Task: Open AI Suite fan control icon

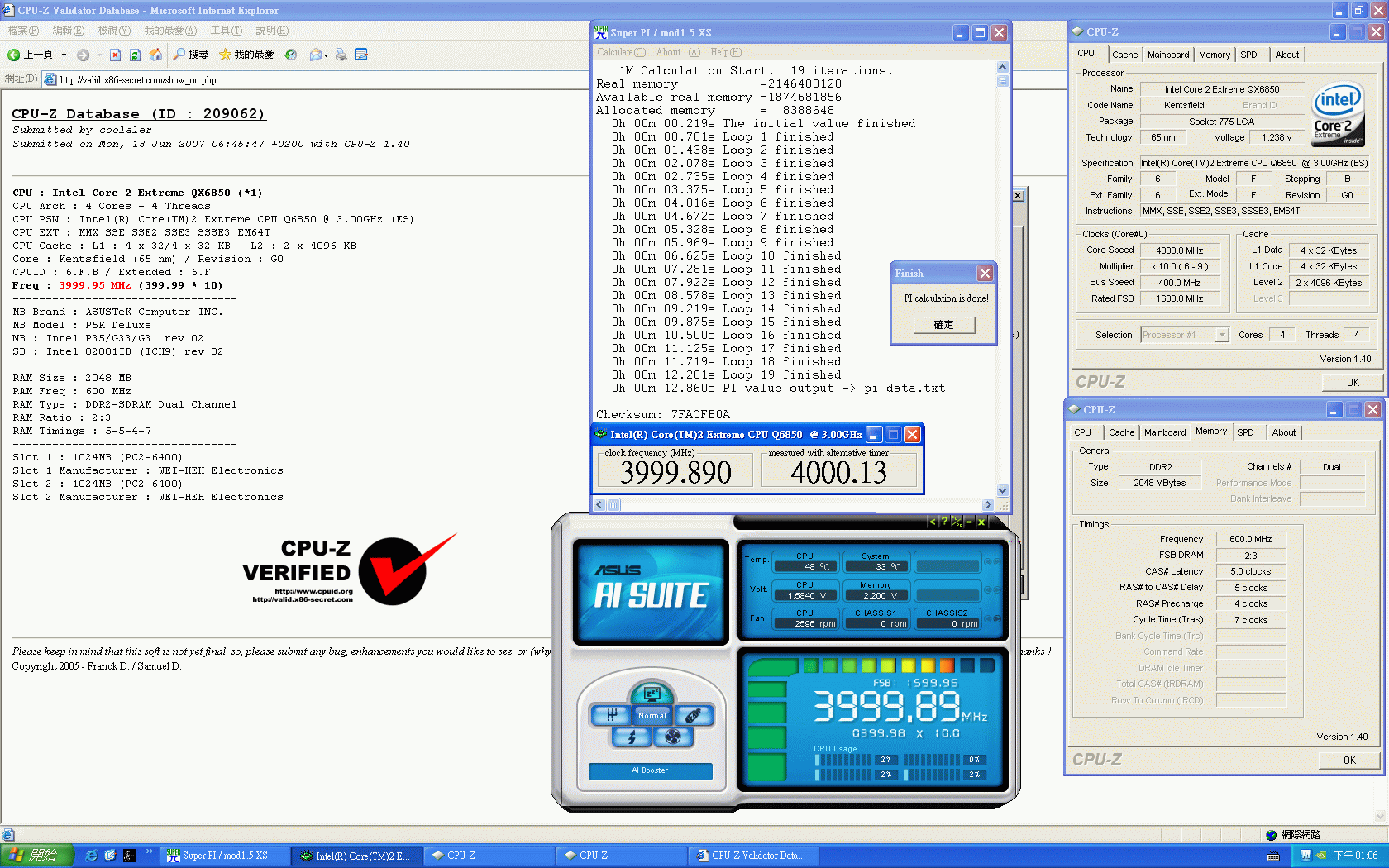Action: click(x=673, y=736)
